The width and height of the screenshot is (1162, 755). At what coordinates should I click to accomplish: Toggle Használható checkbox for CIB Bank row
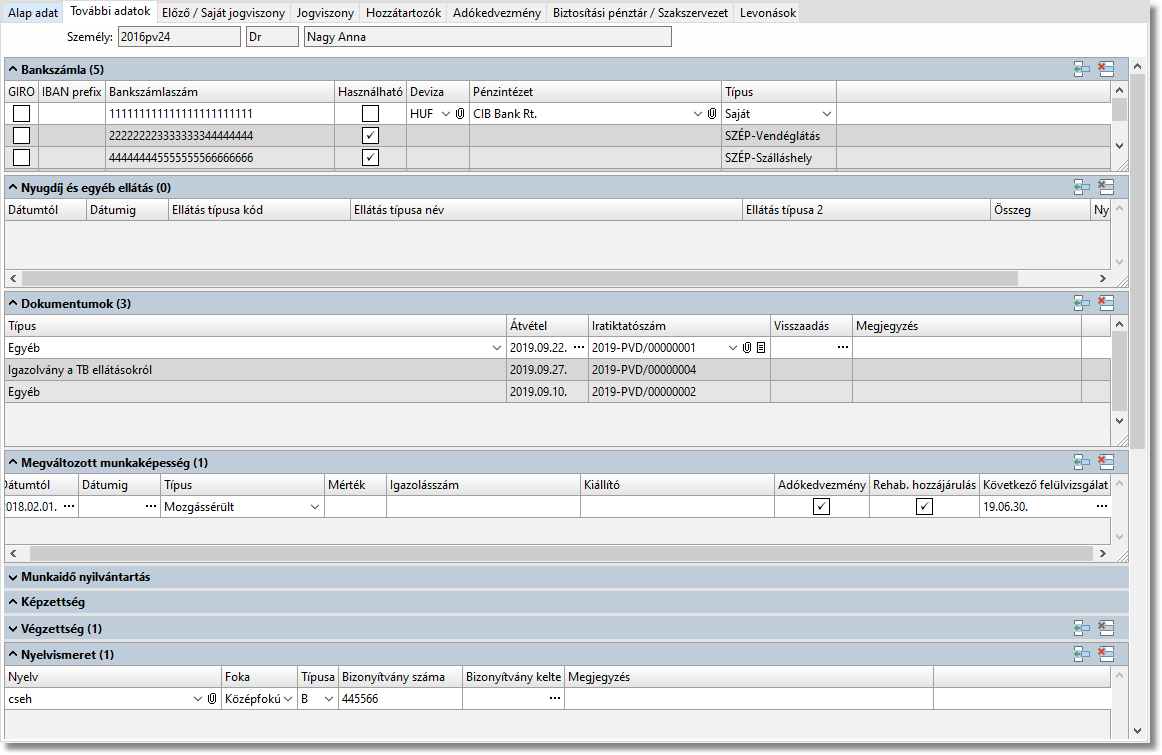point(370,113)
